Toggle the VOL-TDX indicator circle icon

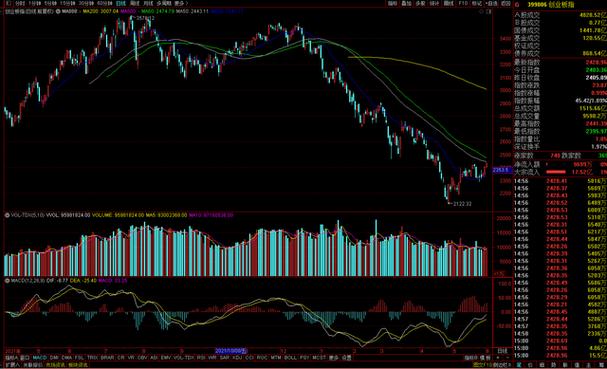pos(7,215)
